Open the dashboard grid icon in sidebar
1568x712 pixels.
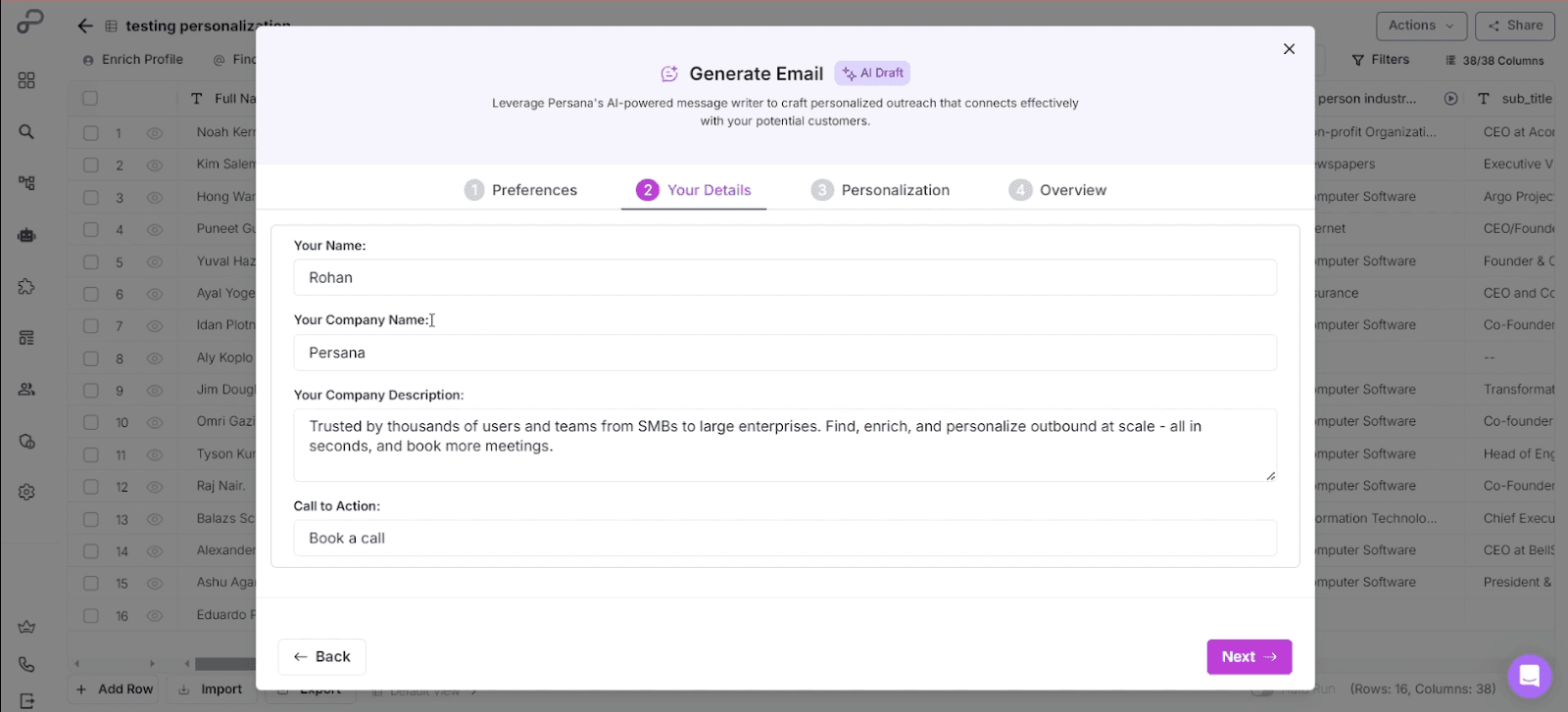26,80
